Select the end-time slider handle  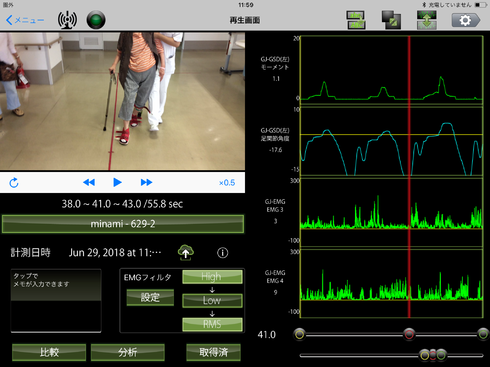pos(483,334)
